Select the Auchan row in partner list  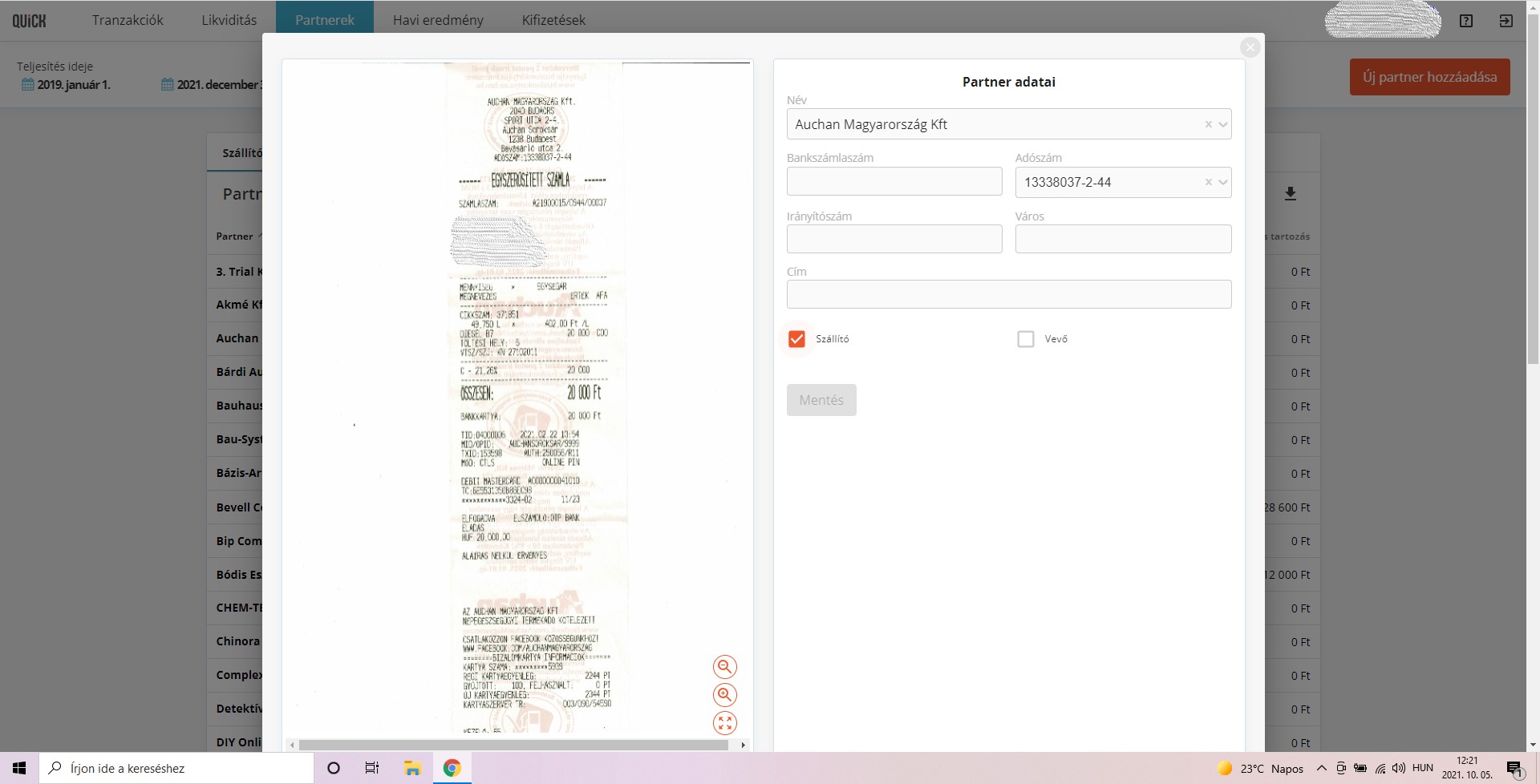click(x=237, y=338)
